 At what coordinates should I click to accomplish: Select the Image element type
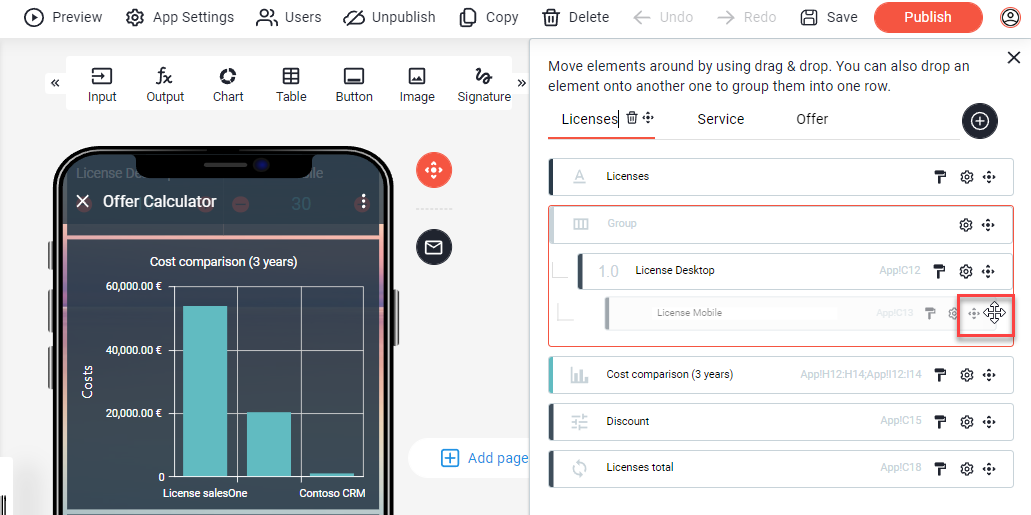[417, 86]
